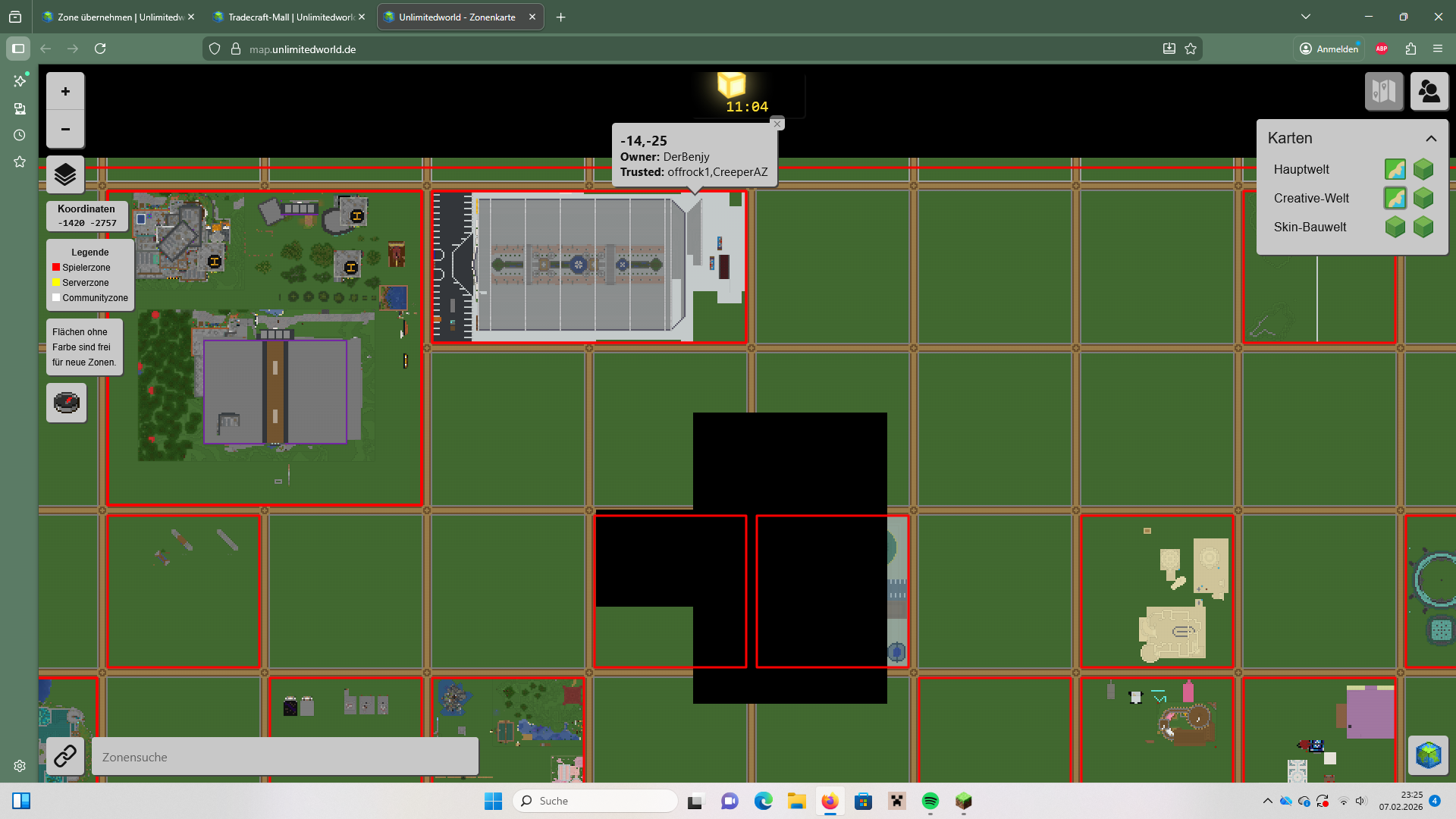
Task: Select Creative-Welt 3D cube view
Action: click(x=1423, y=198)
